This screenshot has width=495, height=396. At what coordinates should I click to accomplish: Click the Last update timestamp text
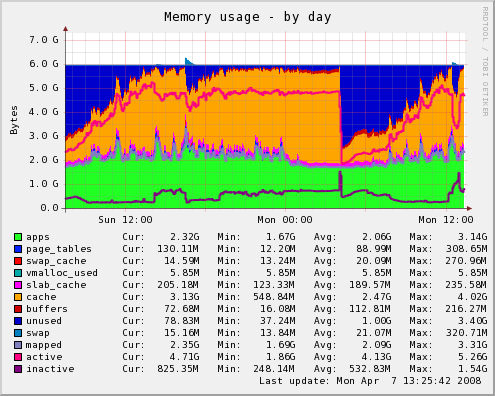click(x=370, y=381)
